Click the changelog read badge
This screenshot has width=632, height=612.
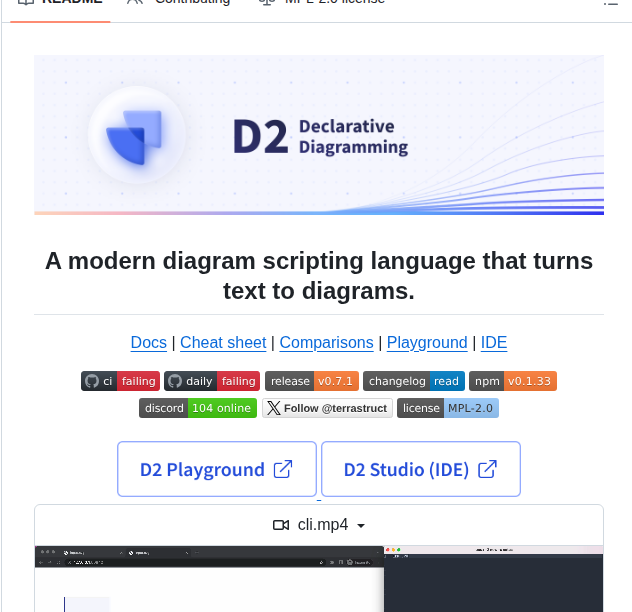pyautogui.click(x=413, y=381)
